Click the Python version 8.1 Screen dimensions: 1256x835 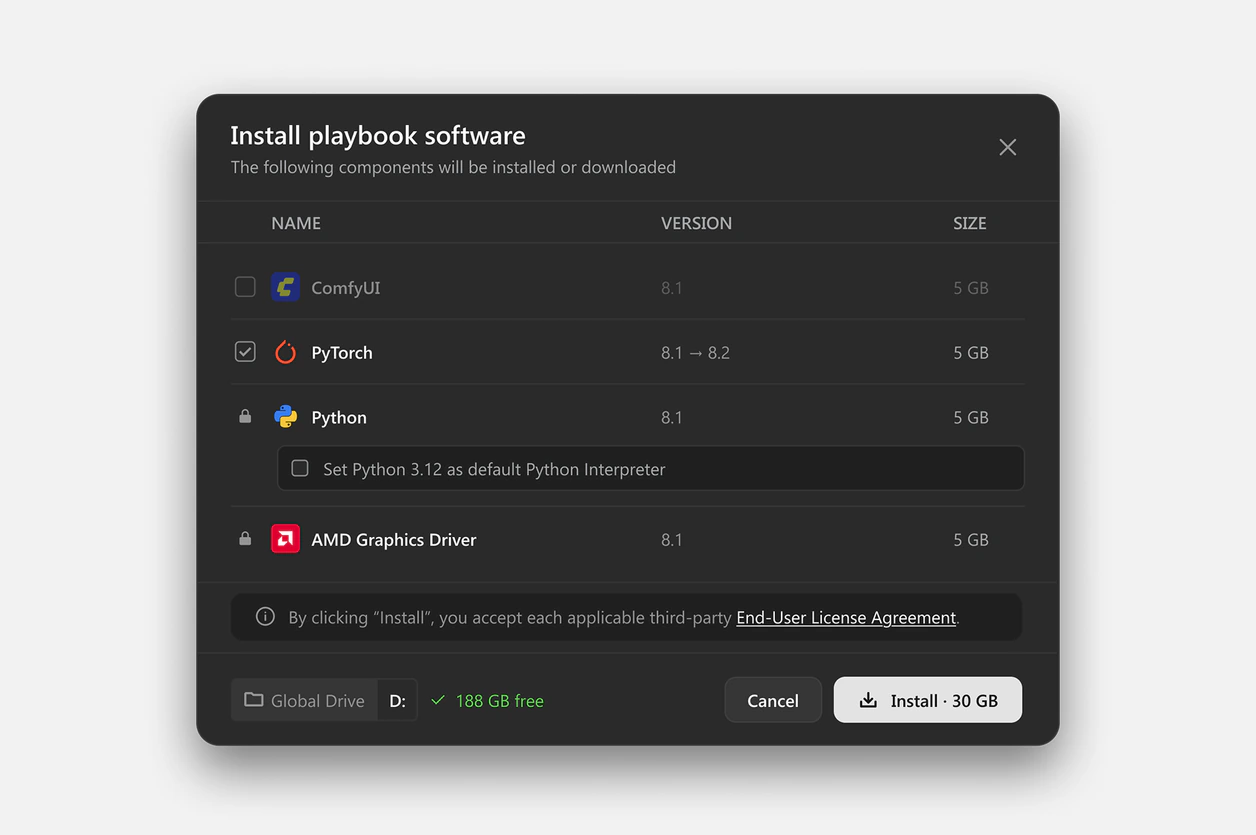click(x=672, y=418)
